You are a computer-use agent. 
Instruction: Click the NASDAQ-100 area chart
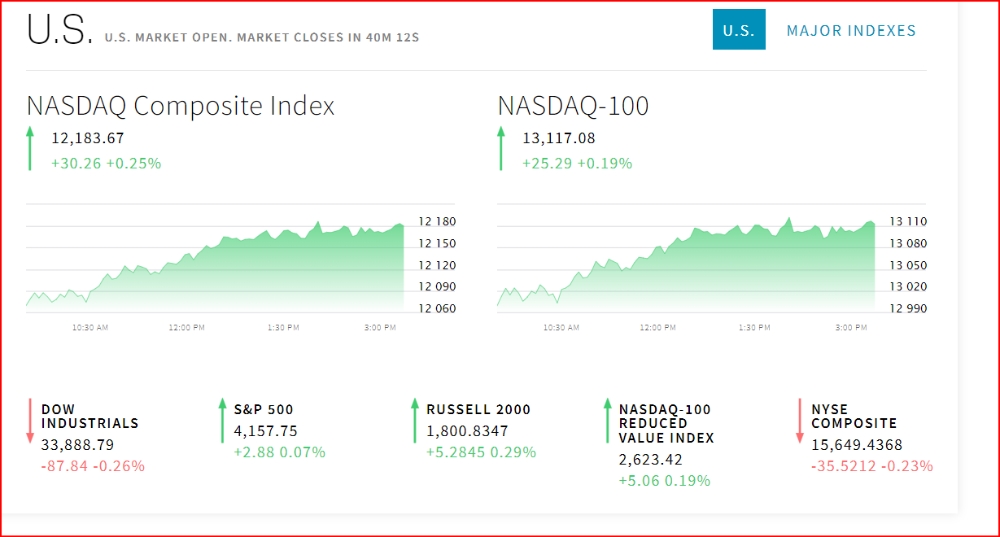pos(686,265)
